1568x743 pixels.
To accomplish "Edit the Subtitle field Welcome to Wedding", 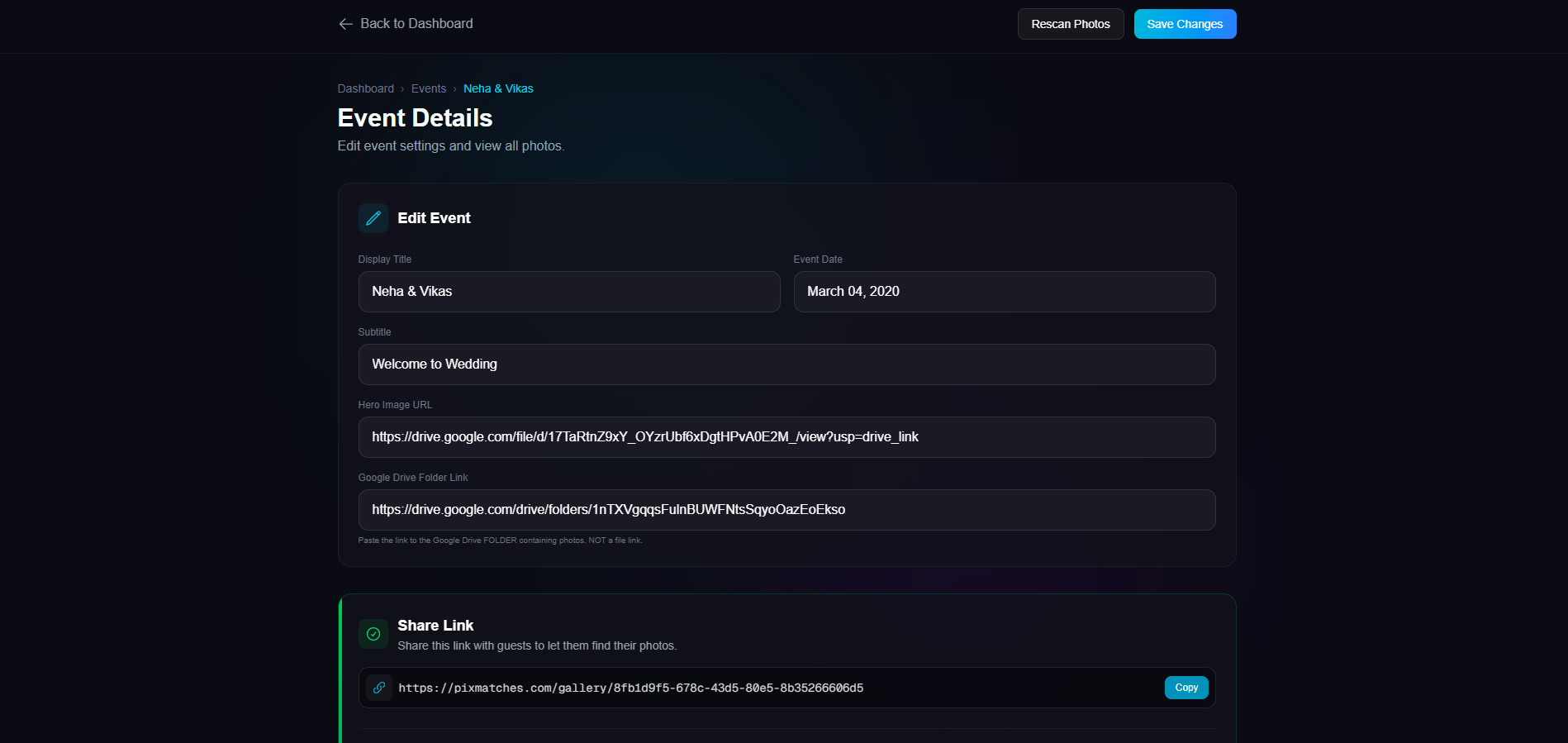I will tap(787, 364).
